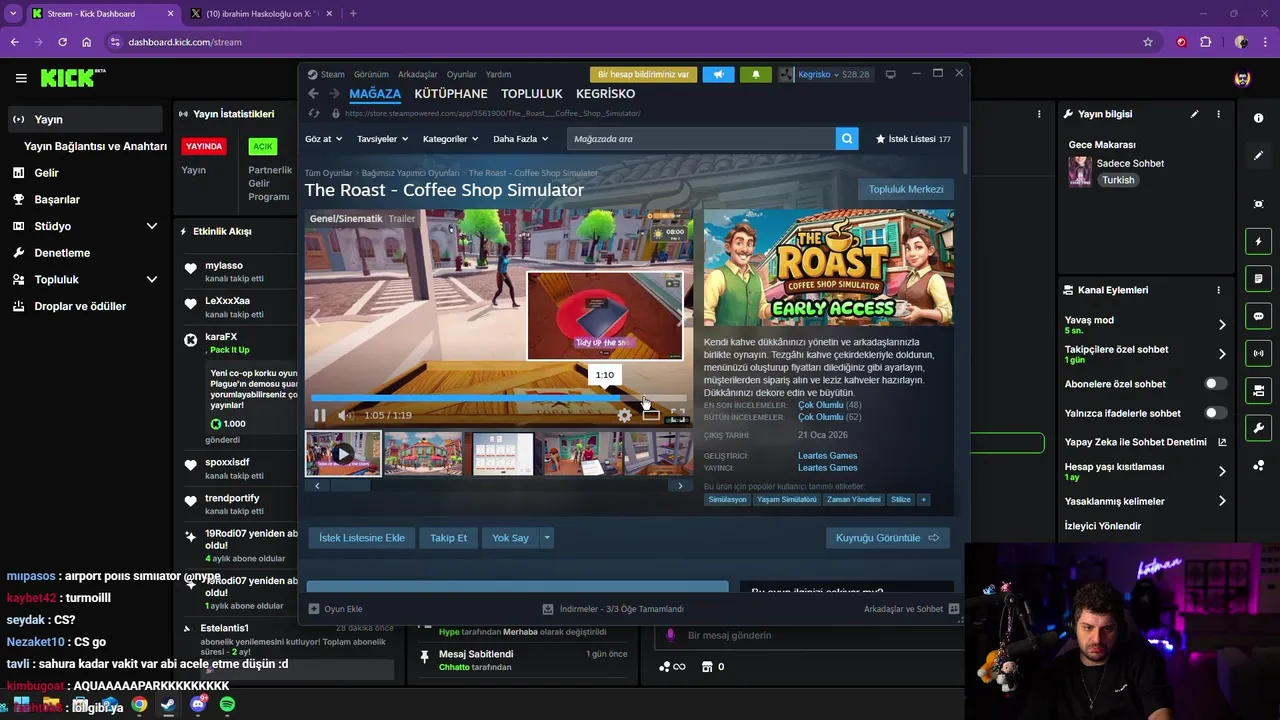Viewport: 1280px width, 720px height.
Task: Reload the Chrome browser page
Action: [x=62, y=42]
